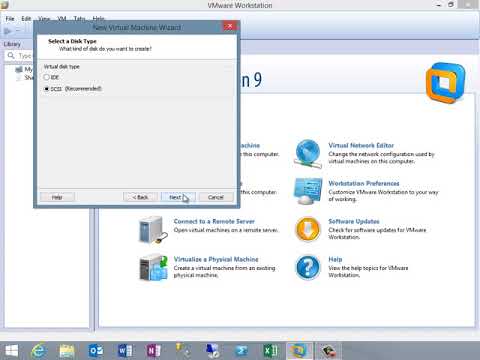The height and width of the screenshot is (360, 480).
Task: Open the Virtual Network Editor link
Action: 361,145
